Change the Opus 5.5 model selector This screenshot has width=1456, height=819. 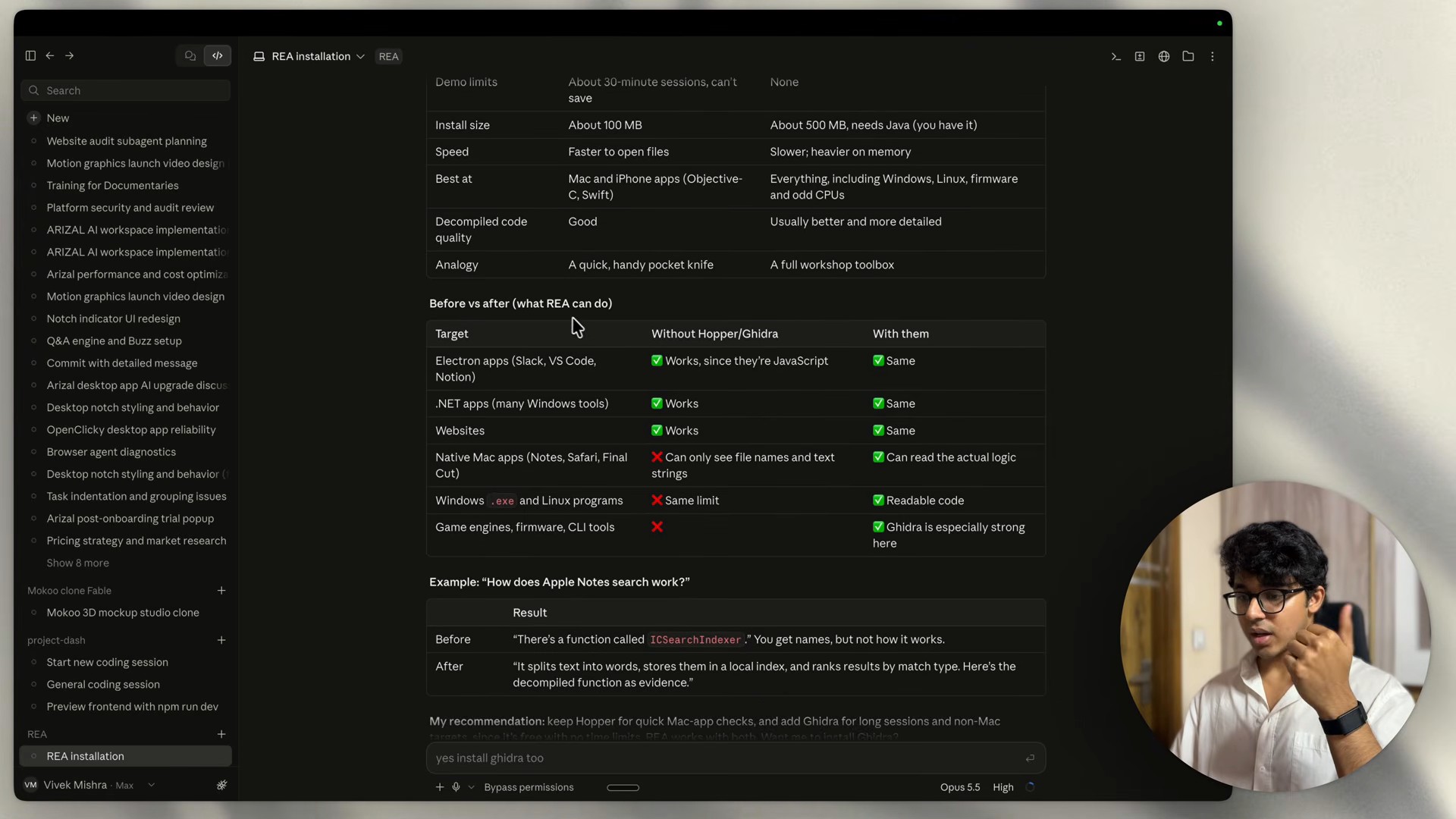tap(960, 787)
